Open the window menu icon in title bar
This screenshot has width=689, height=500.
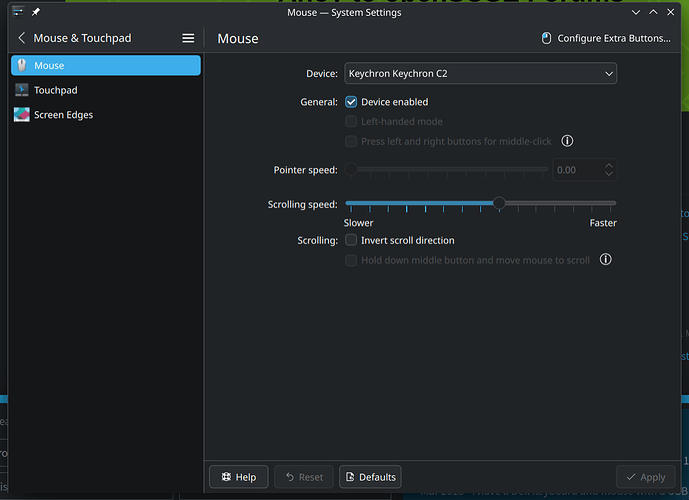(x=18, y=12)
